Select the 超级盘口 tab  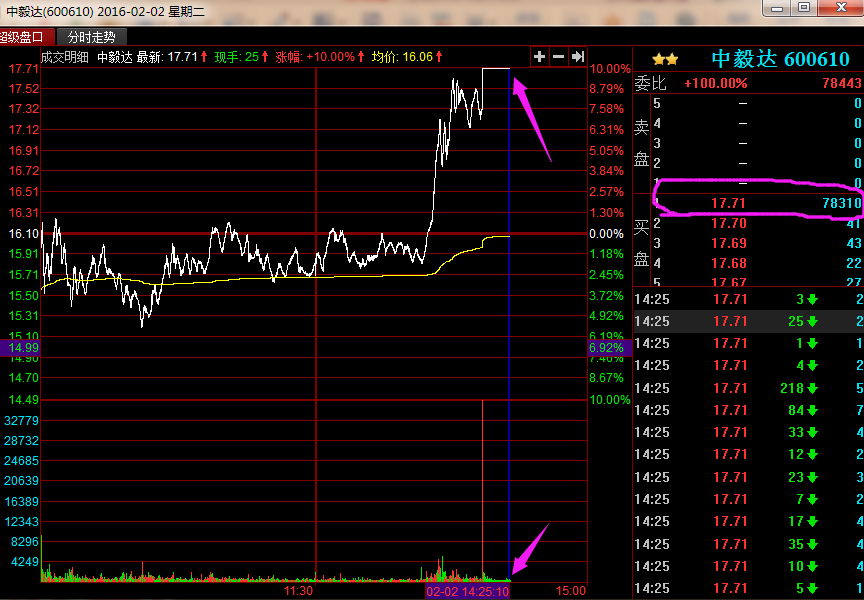click(x=28, y=37)
